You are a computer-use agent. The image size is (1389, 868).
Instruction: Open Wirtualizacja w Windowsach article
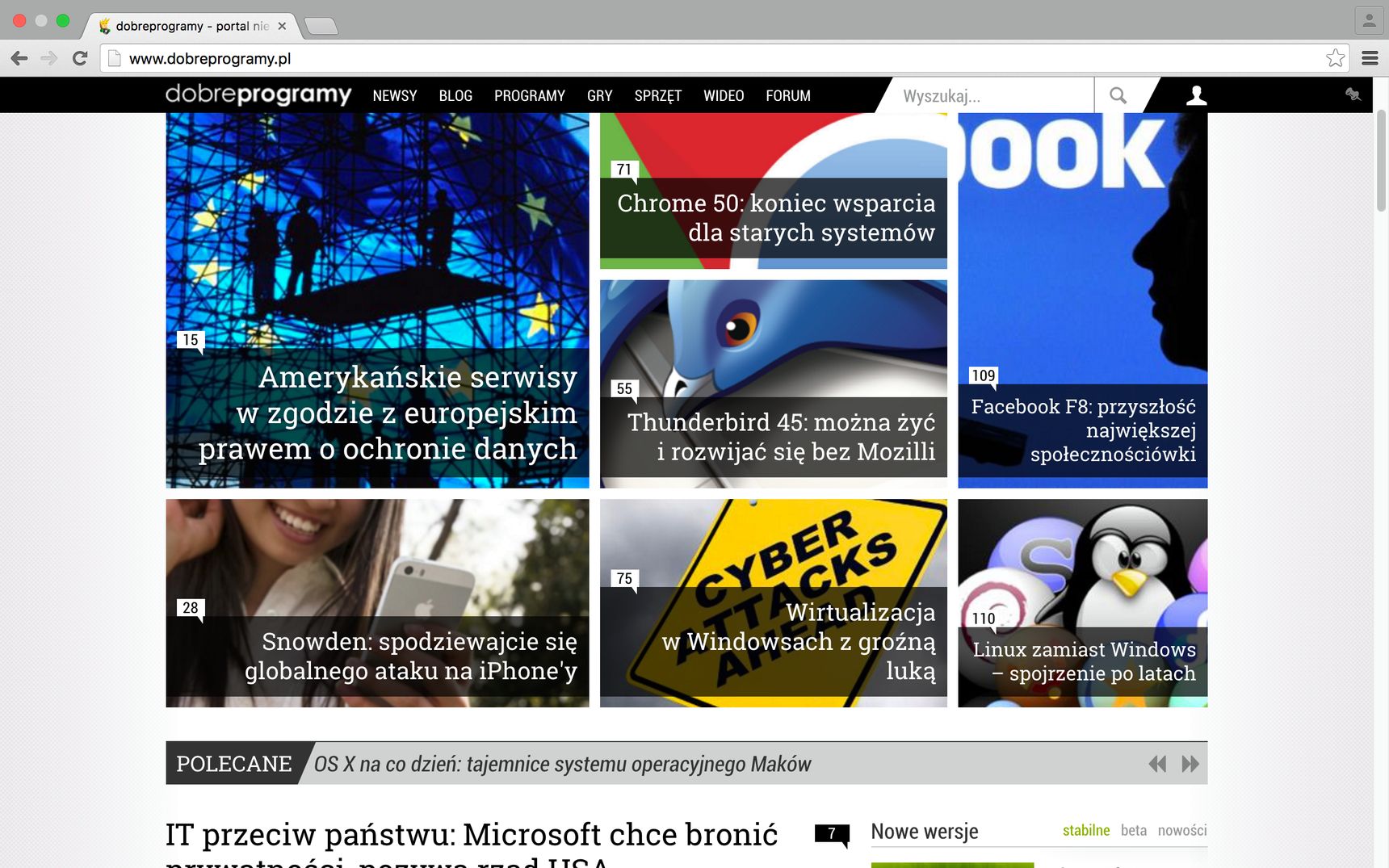[x=774, y=603]
